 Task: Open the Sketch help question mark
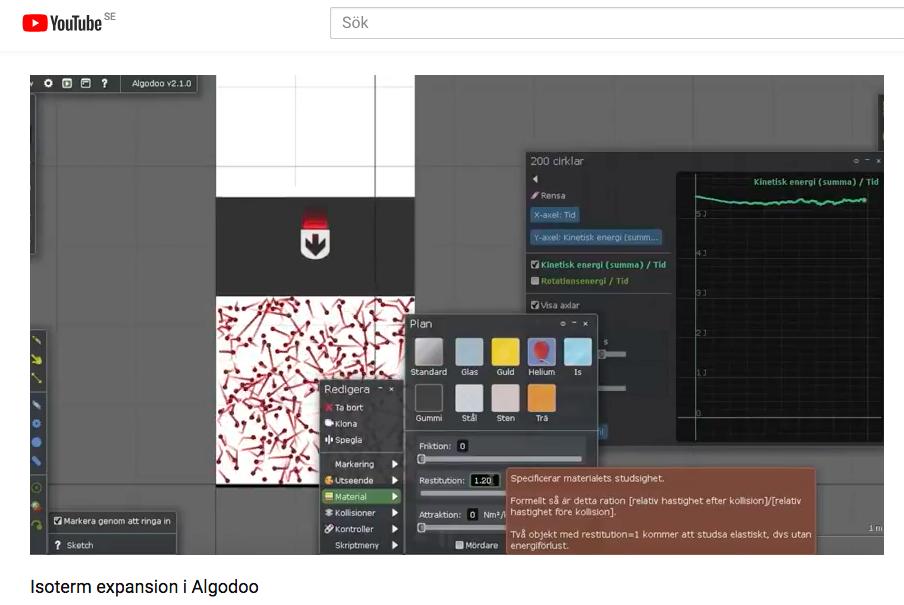pyautogui.click(x=58, y=545)
